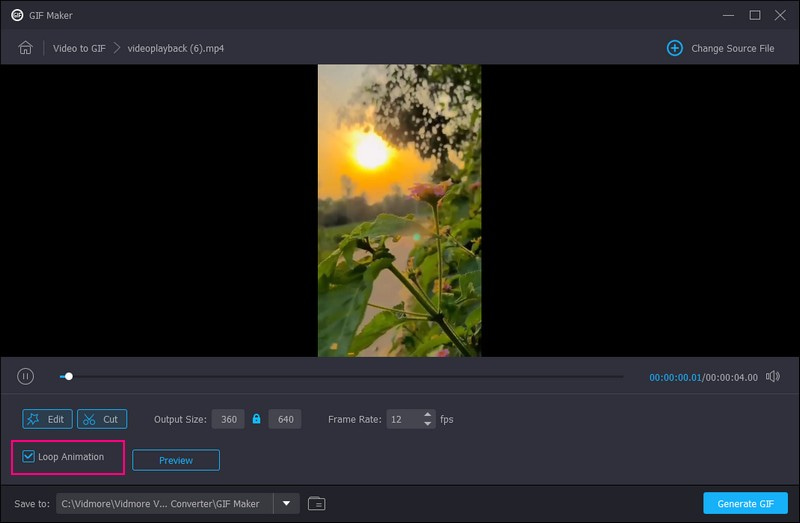The height and width of the screenshot is (523, 800).
Task: Click the playback seek slider handle
Action: [68, 376]
